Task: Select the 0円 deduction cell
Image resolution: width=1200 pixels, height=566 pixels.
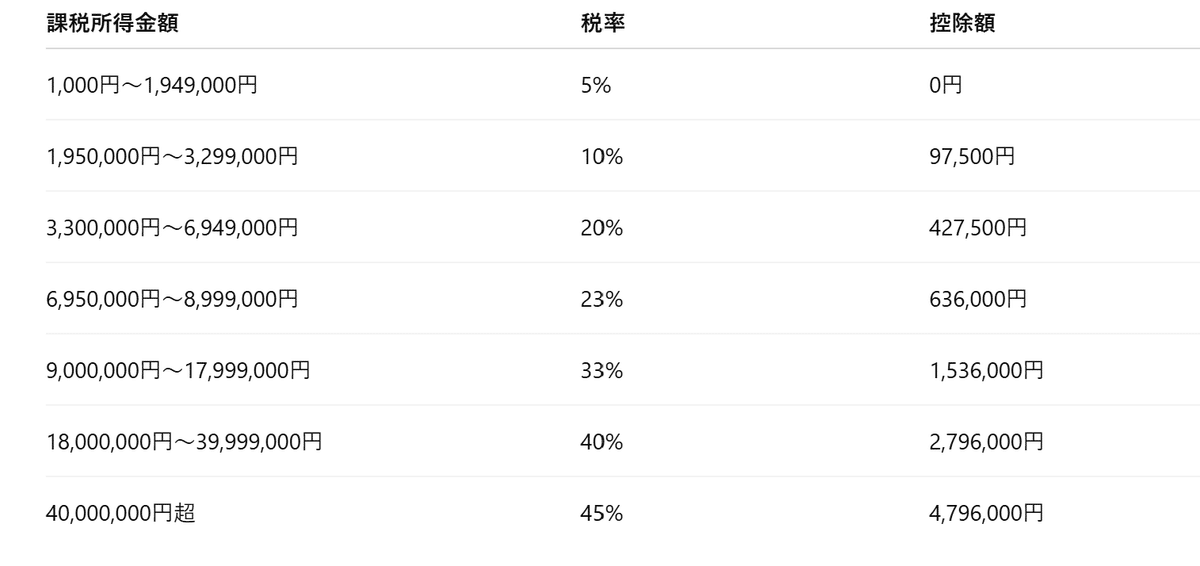Action: tap(945, 86)
